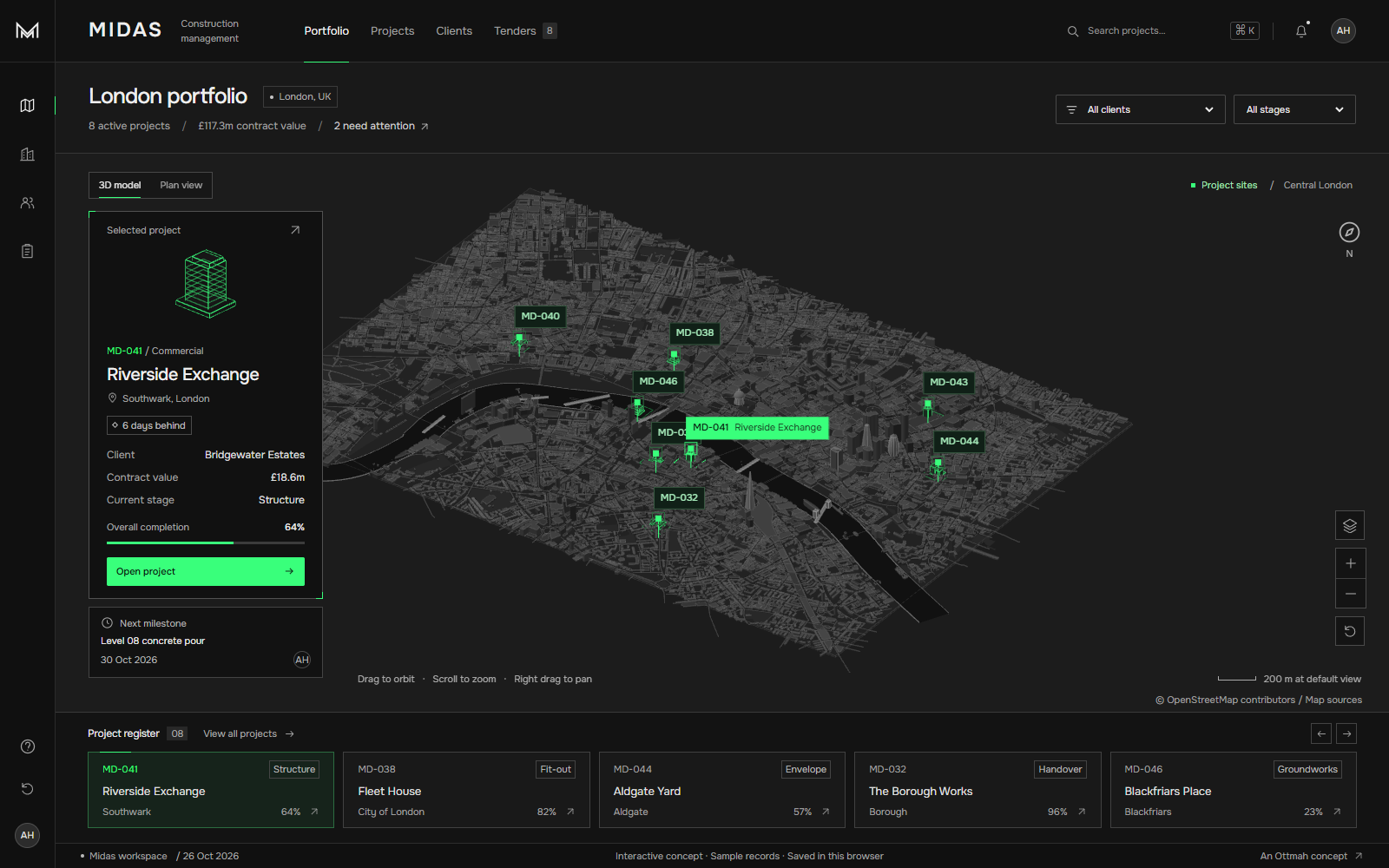Select the MD-032 map marker label
The height and width of the screenshot is (868, 1389).
tap(679, 497)
